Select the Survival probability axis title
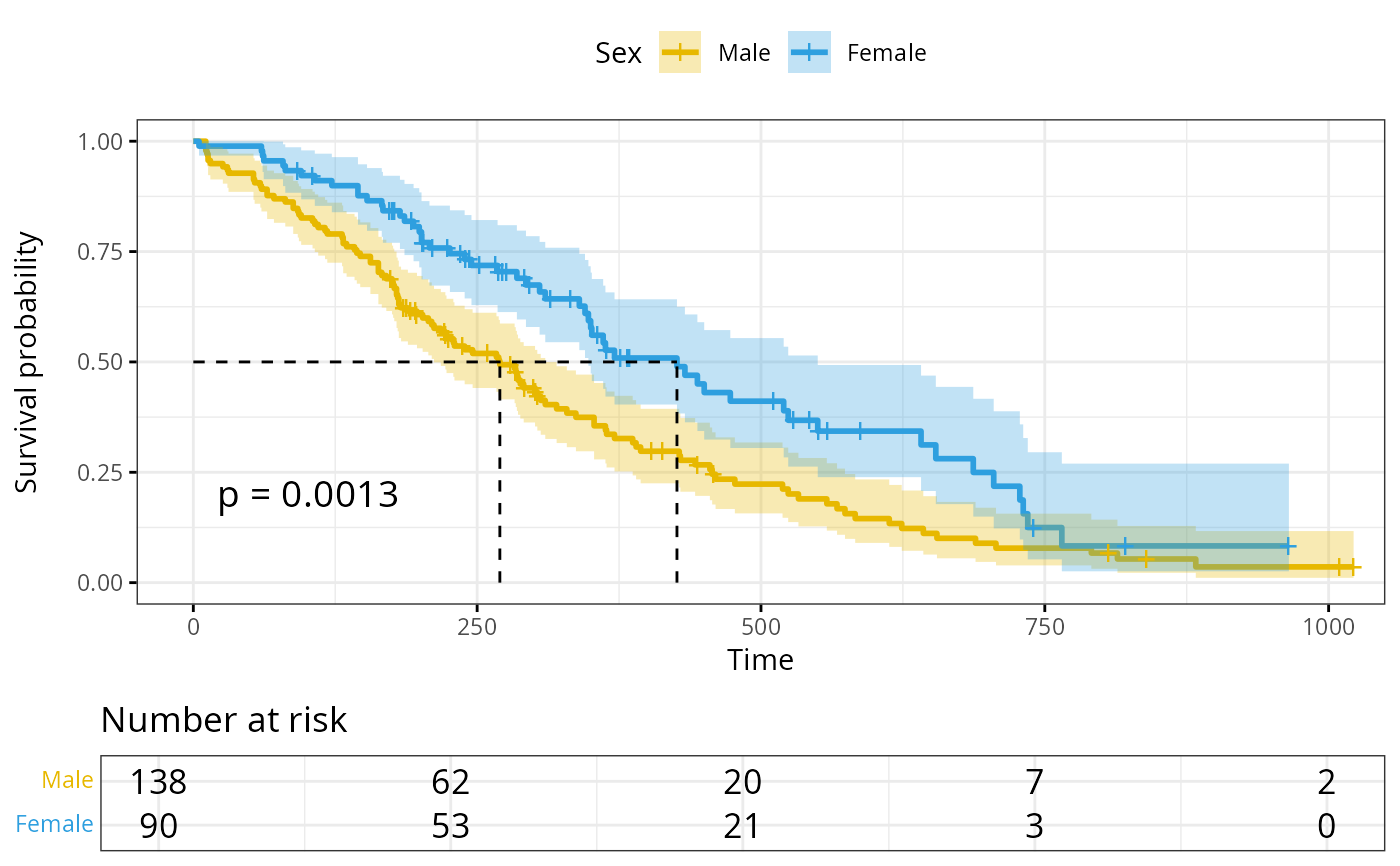Screen dimensions: 1400x866 tap(27, 362)
